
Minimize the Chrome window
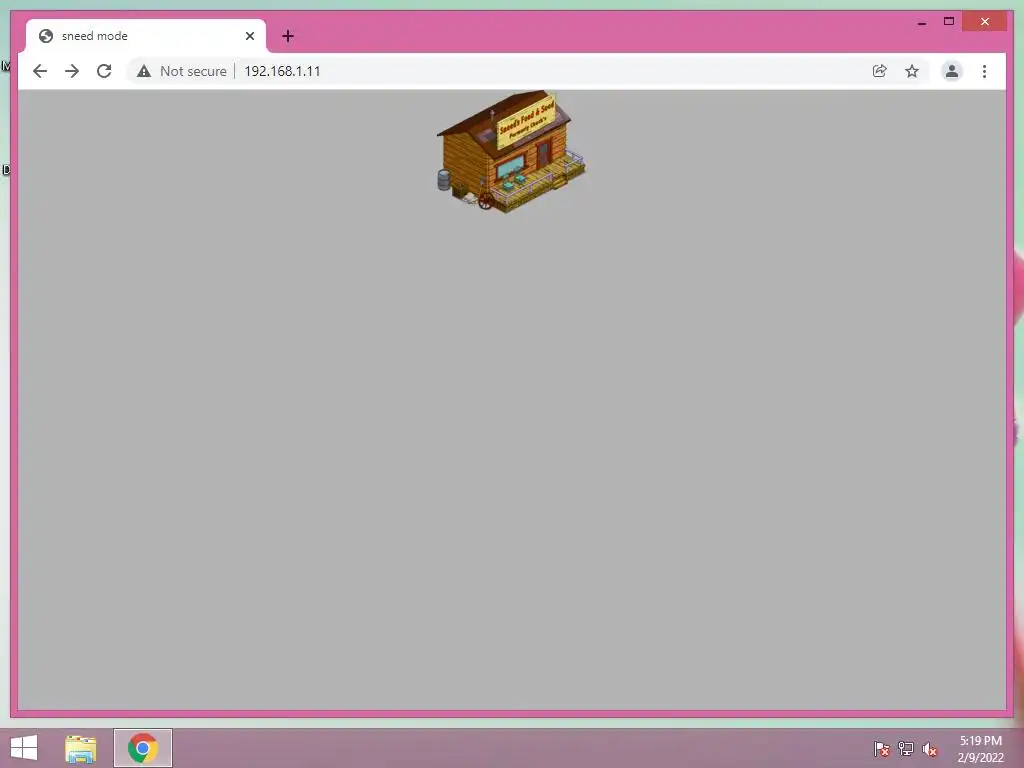pos(922,22)
